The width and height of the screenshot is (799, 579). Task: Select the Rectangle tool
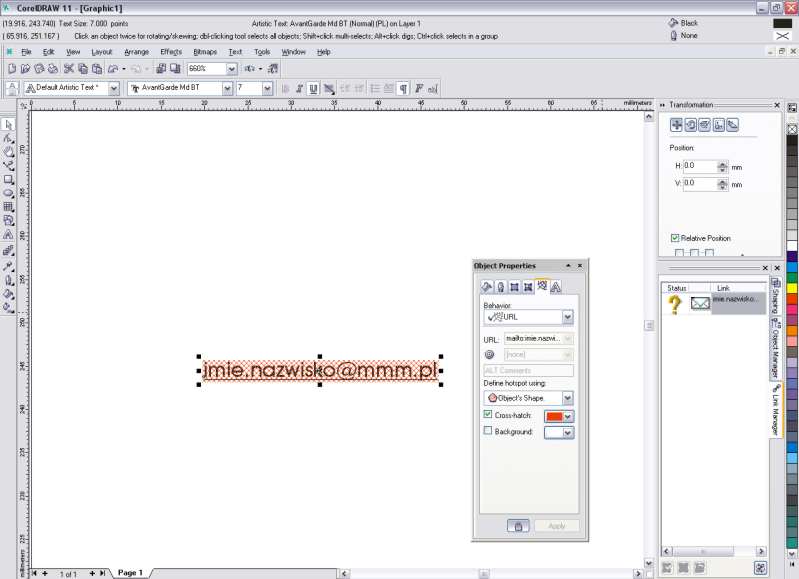click(8, 179)
